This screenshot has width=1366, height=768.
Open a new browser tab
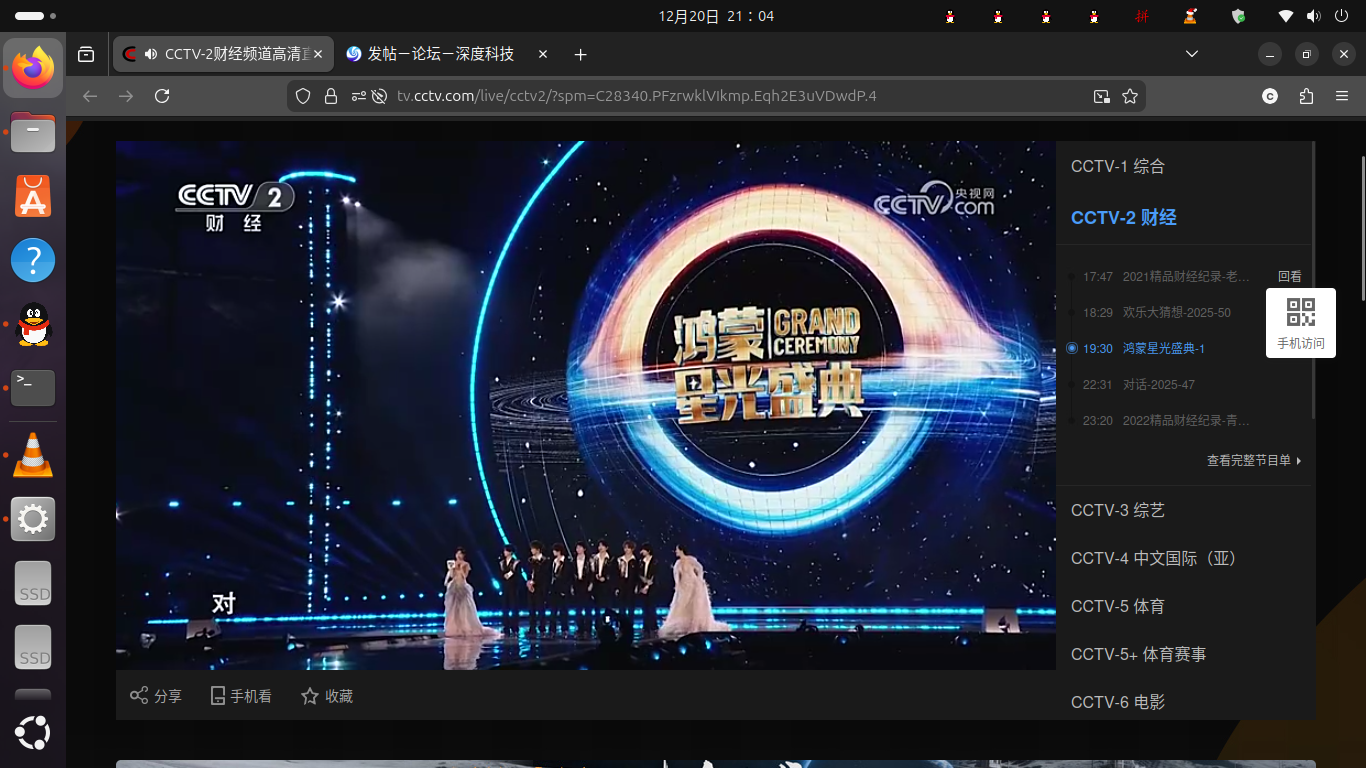point(580,54)
